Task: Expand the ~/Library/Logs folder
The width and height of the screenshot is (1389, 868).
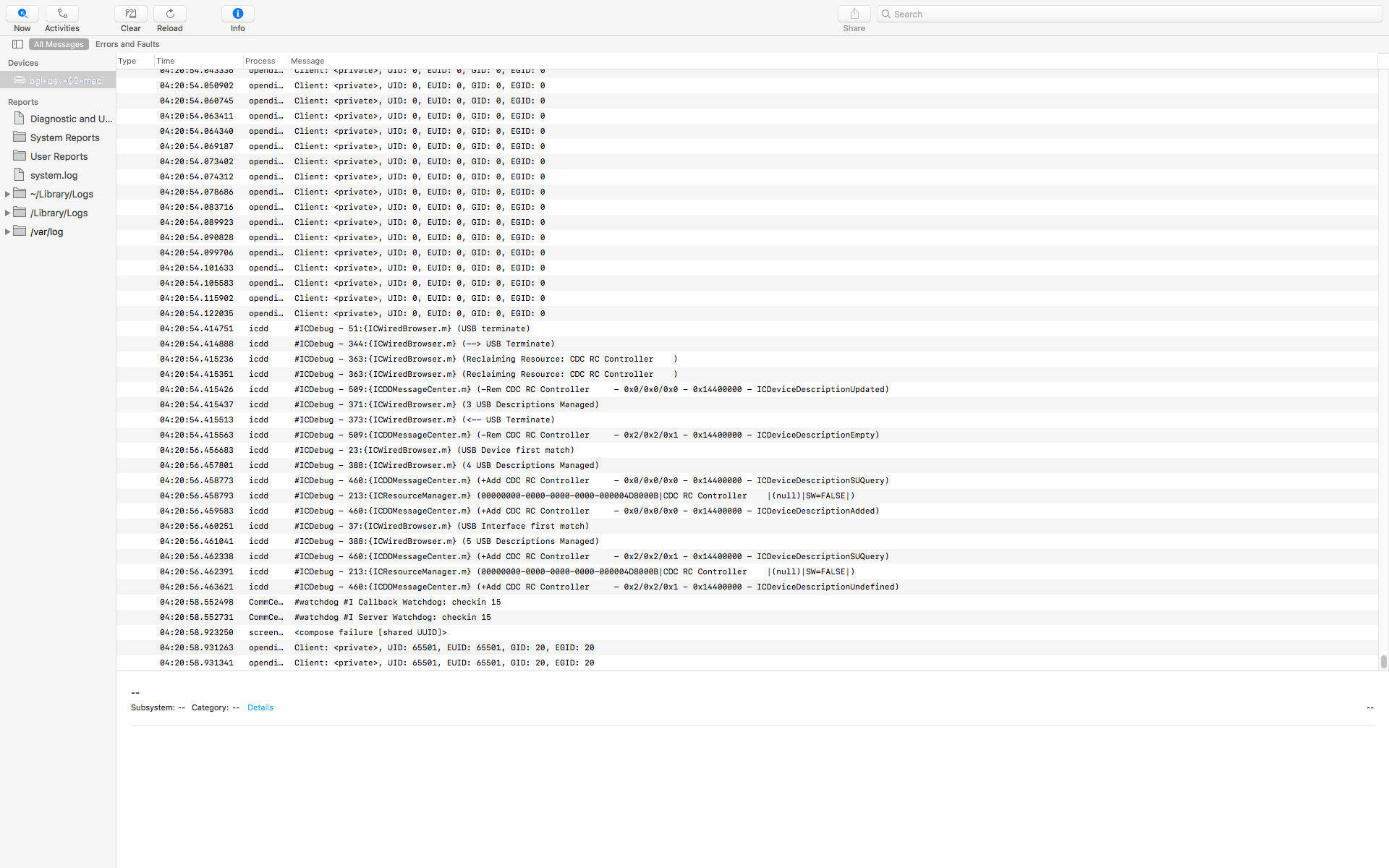Action: (8, 194)
